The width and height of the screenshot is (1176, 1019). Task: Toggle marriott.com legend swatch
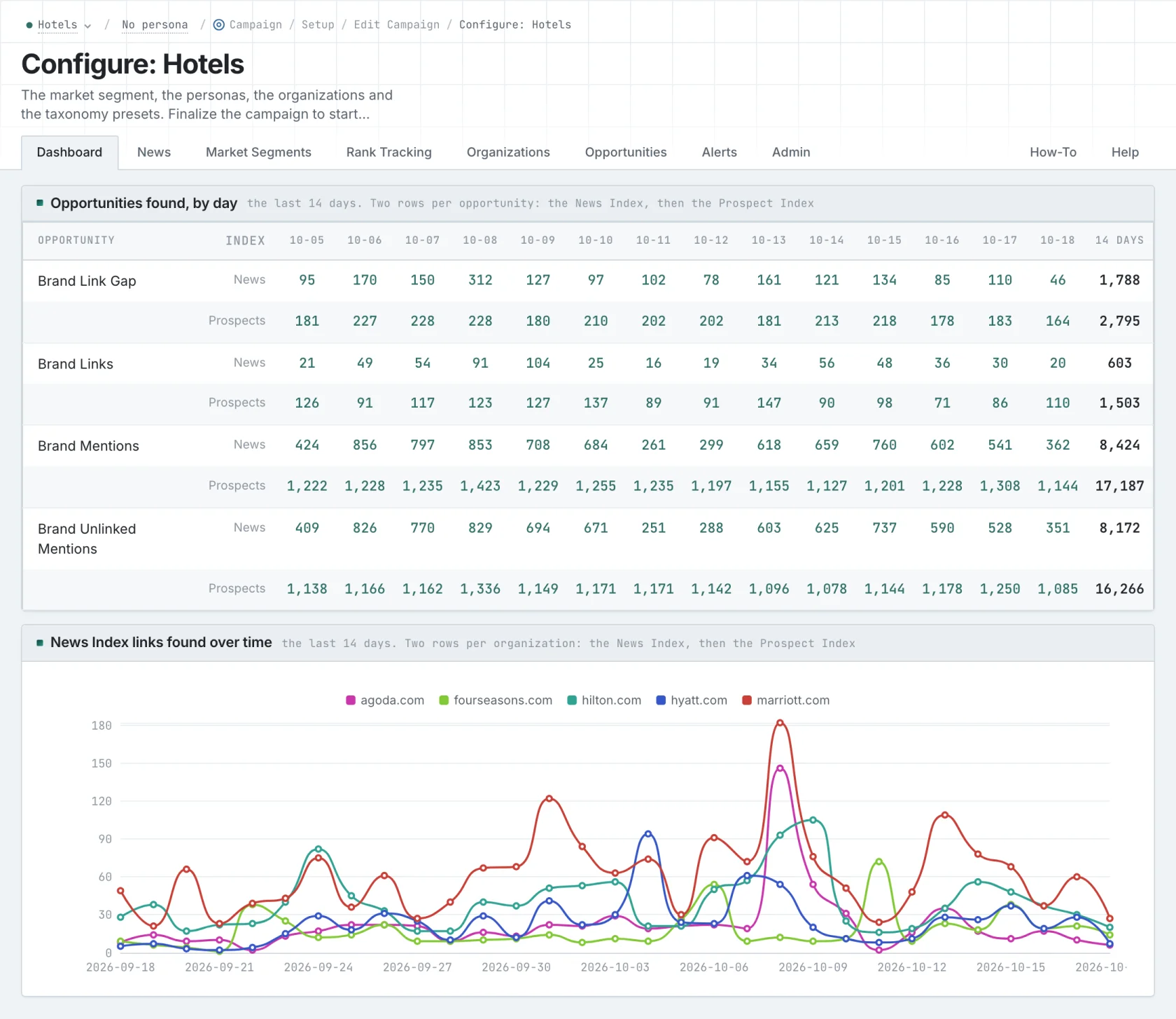pyautogui.click(x=747, y=700)
